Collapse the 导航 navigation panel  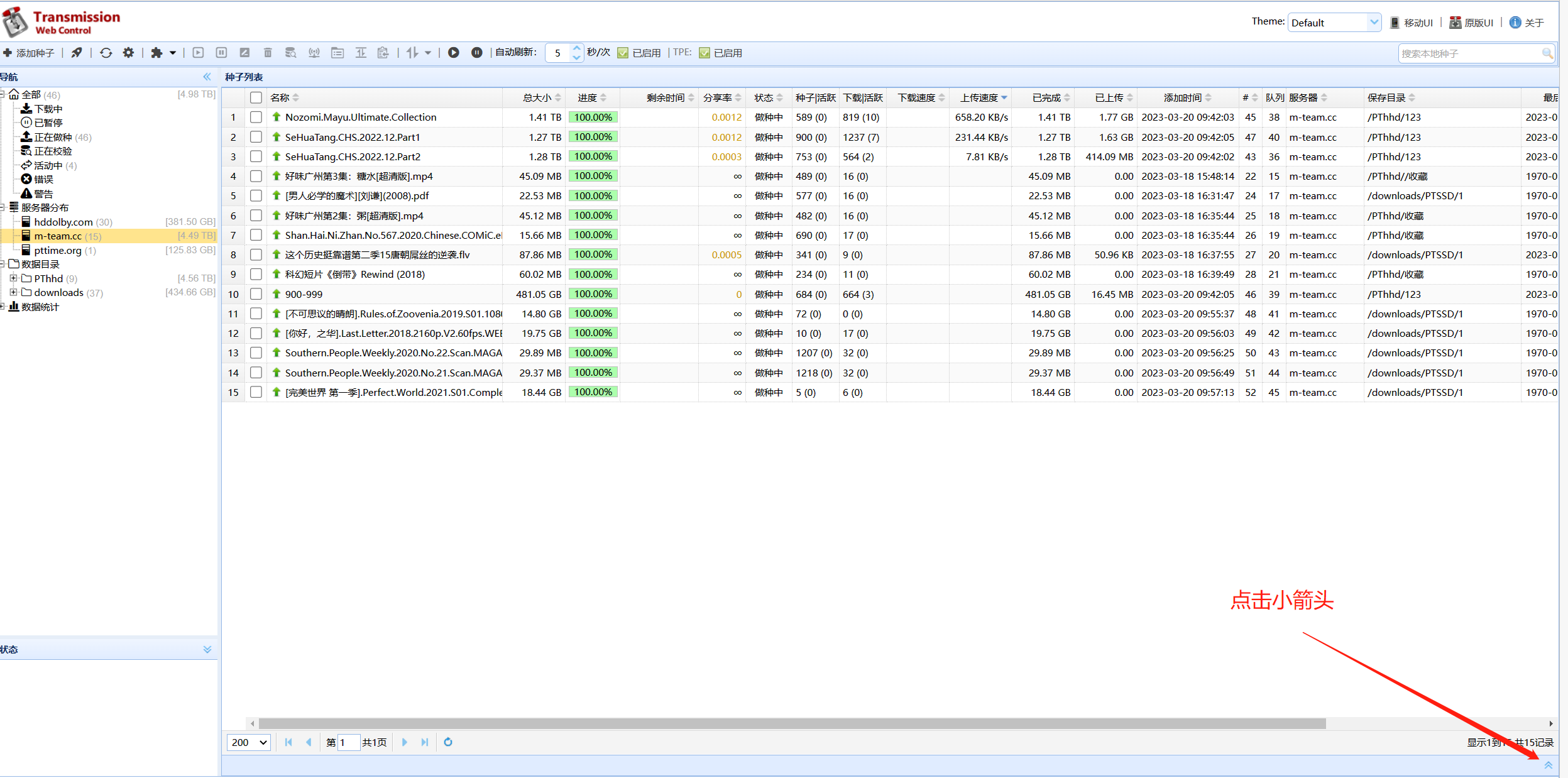pos(207,77)
